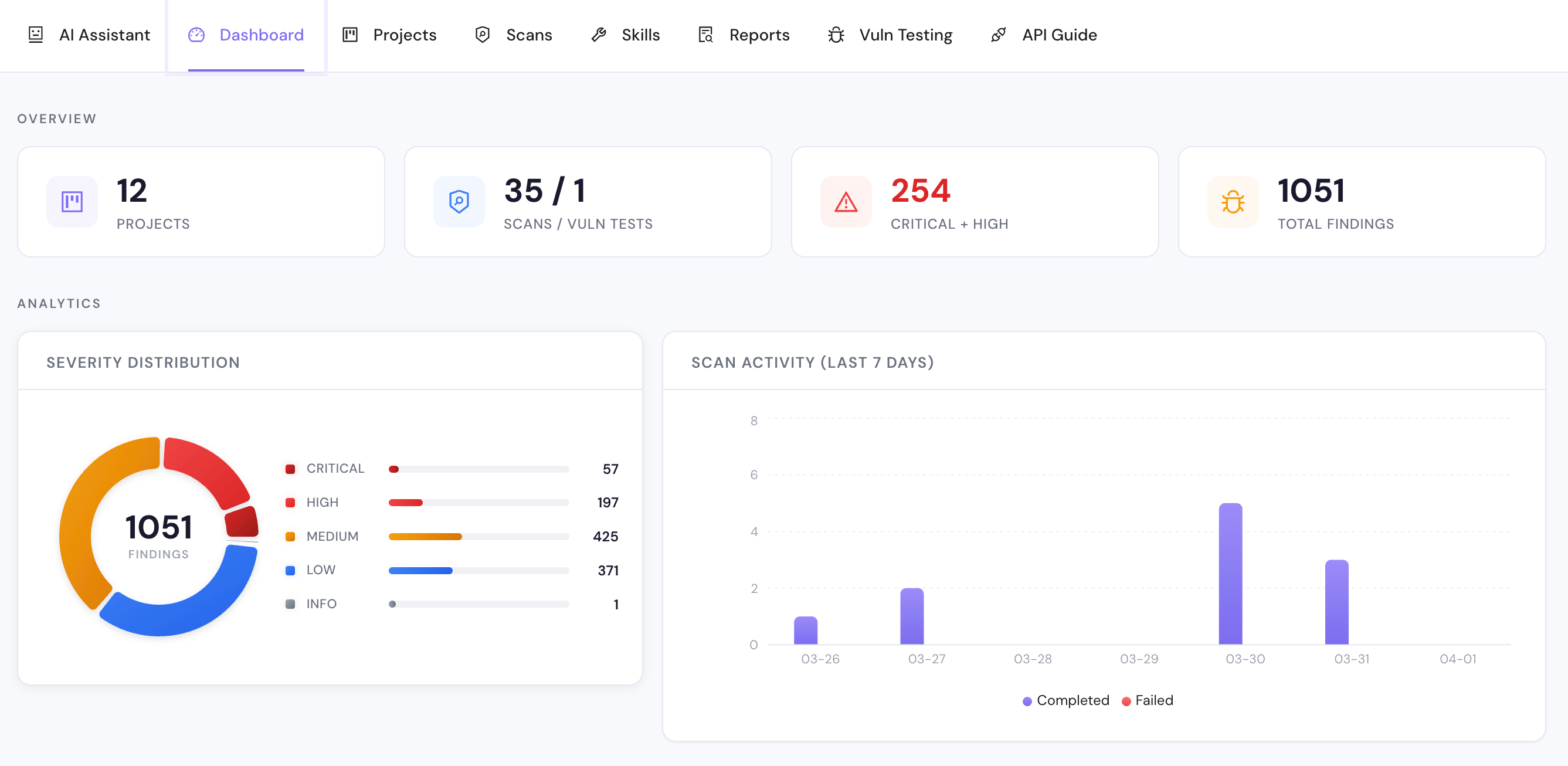Click the blue shield icon on Scans card
This screenshot has height=766, width=1568.
coord(459,202)
